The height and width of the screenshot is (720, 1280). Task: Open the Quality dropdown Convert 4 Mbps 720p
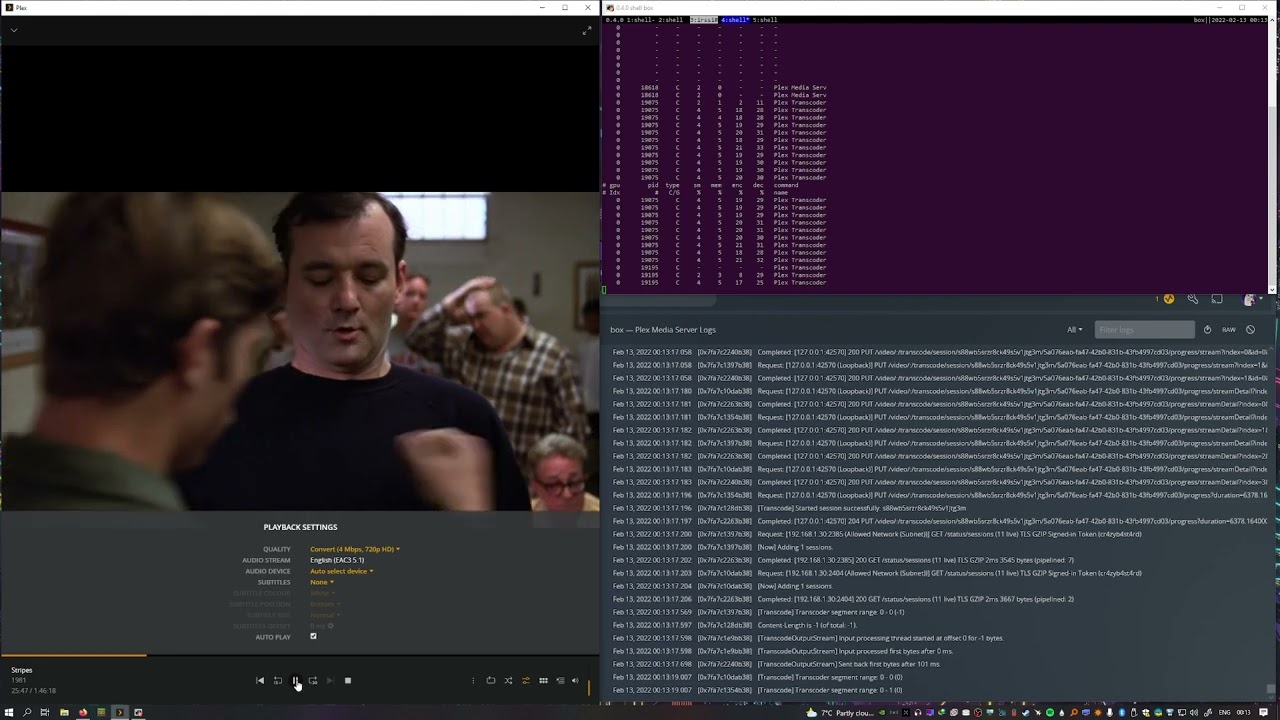[355, 549]
